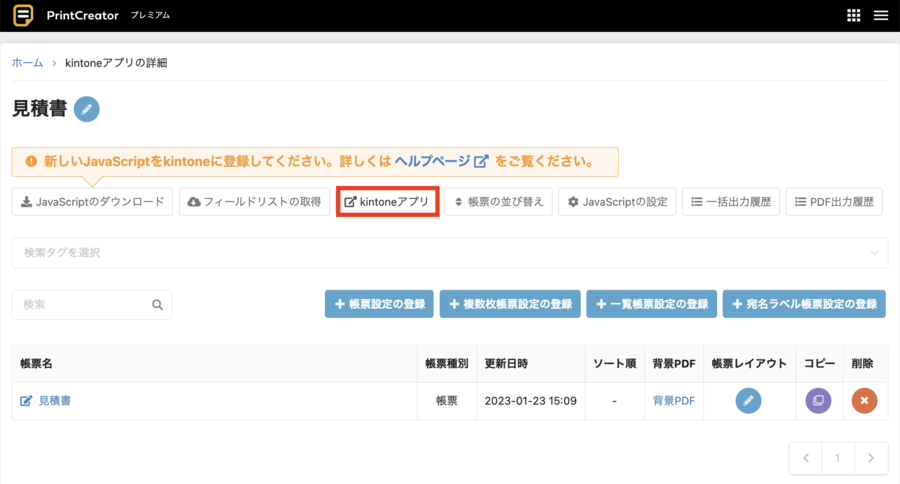The image size is (900, 484).
Task: Click JavaScriptのダウンロード button
Action: point(92,202)
